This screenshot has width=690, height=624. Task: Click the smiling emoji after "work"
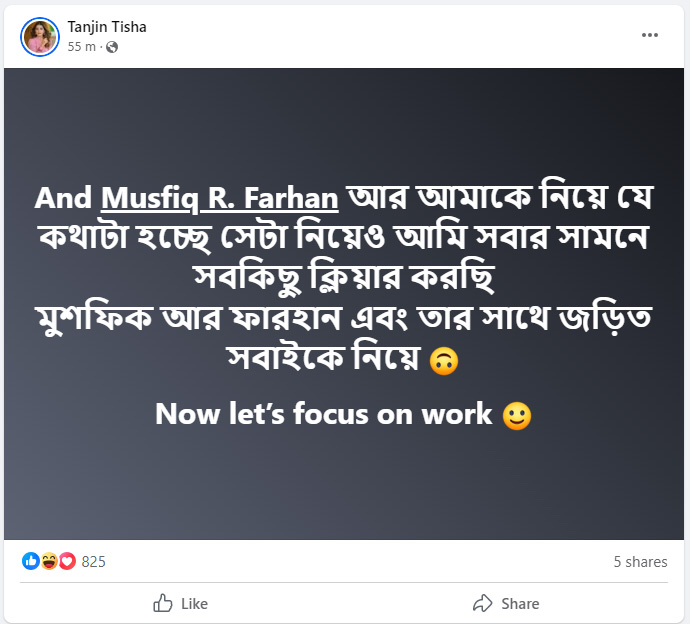pos(517,415)
